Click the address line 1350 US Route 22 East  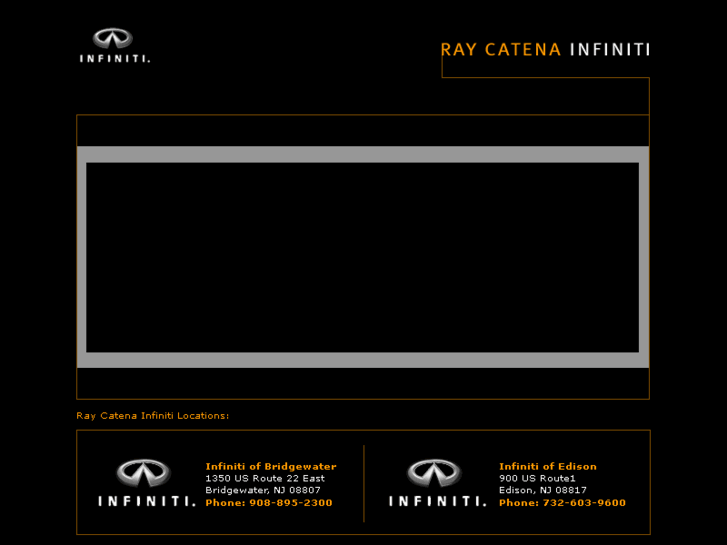click(265, 478)
